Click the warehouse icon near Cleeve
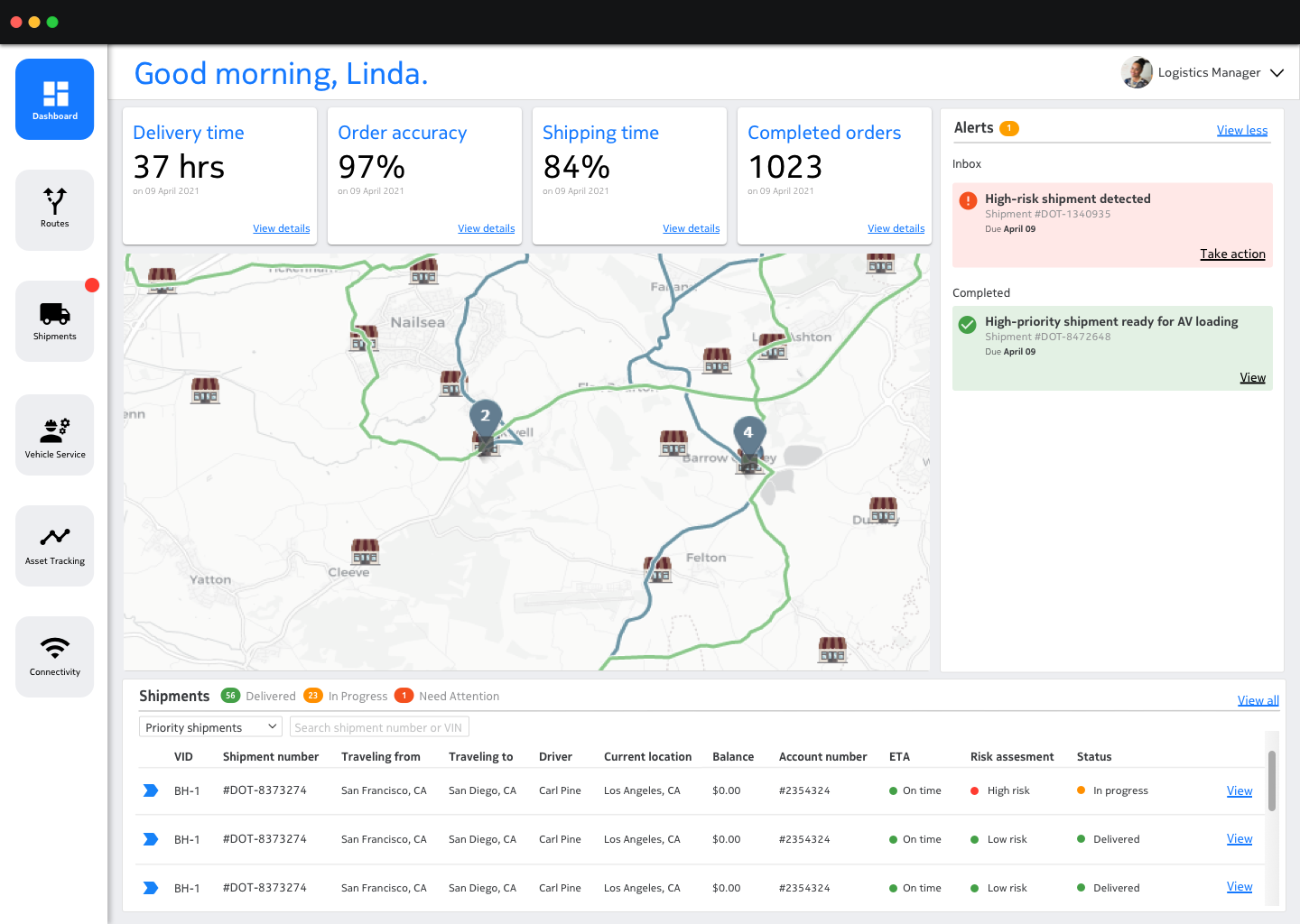The height and width of the screenshot is (924, 1300). (365, 551)
